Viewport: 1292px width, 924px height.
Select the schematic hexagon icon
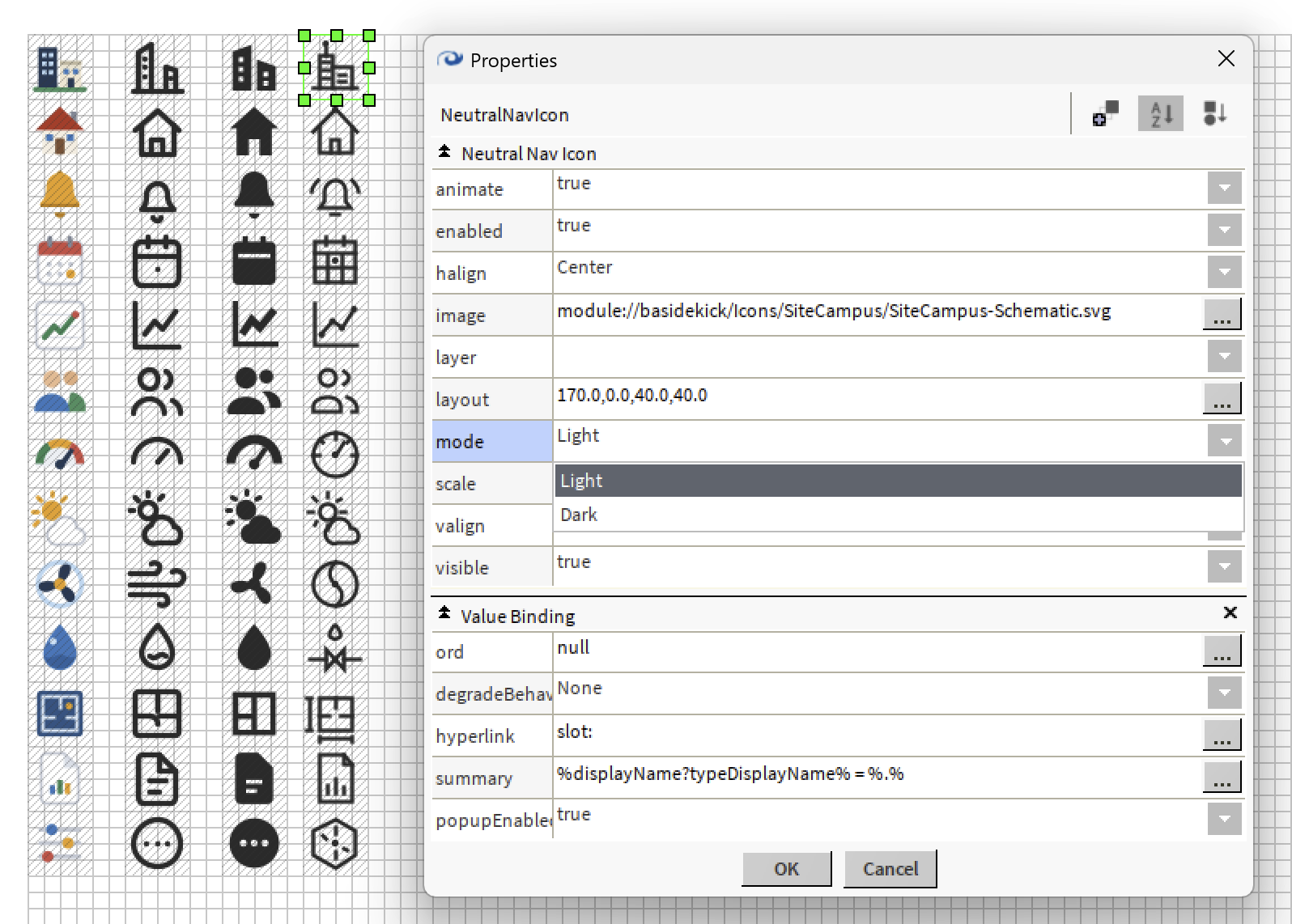pyautogui.click(x=335, y=843)
